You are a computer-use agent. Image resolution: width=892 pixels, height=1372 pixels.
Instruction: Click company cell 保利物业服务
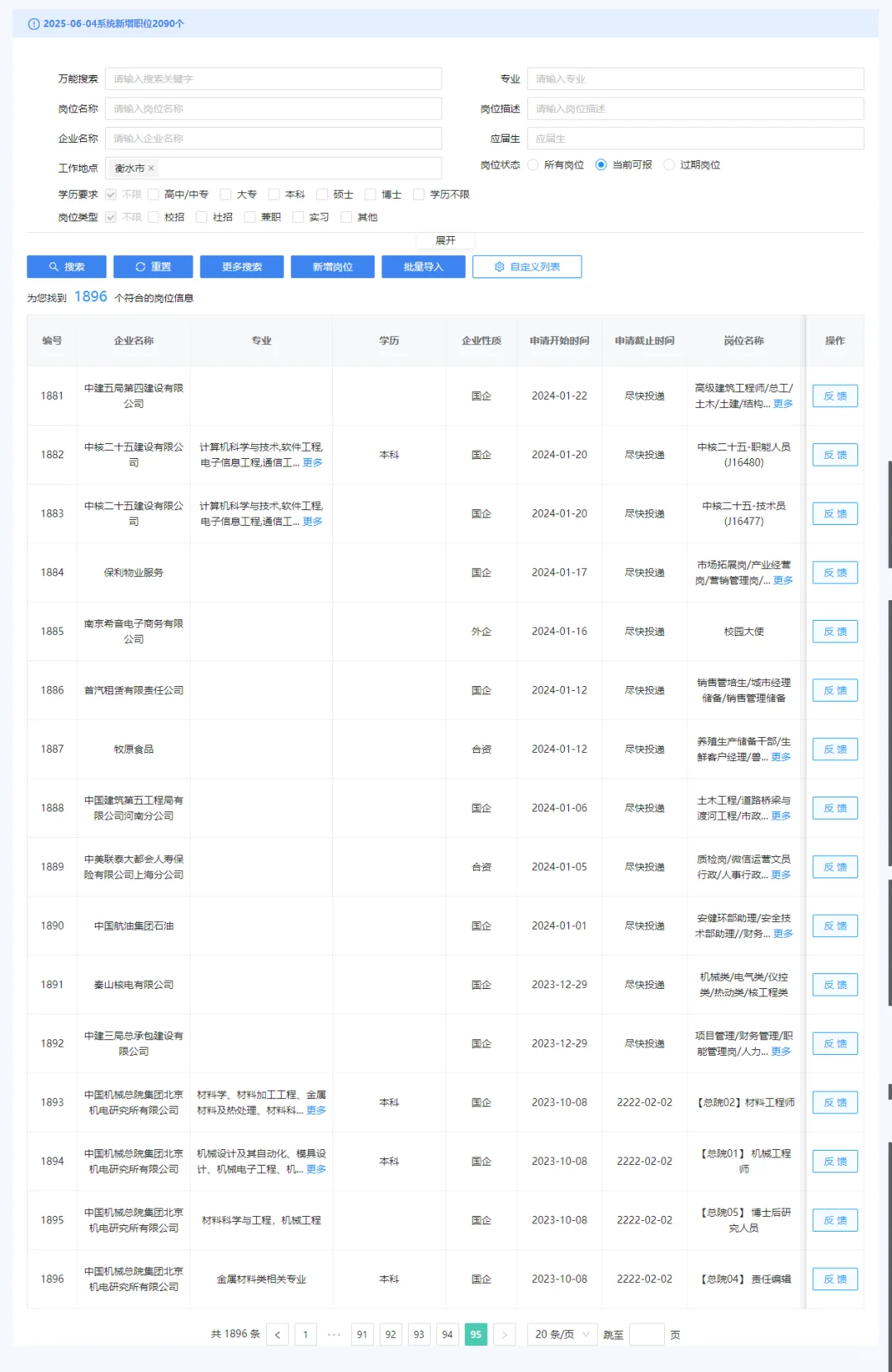coord(134,573)
